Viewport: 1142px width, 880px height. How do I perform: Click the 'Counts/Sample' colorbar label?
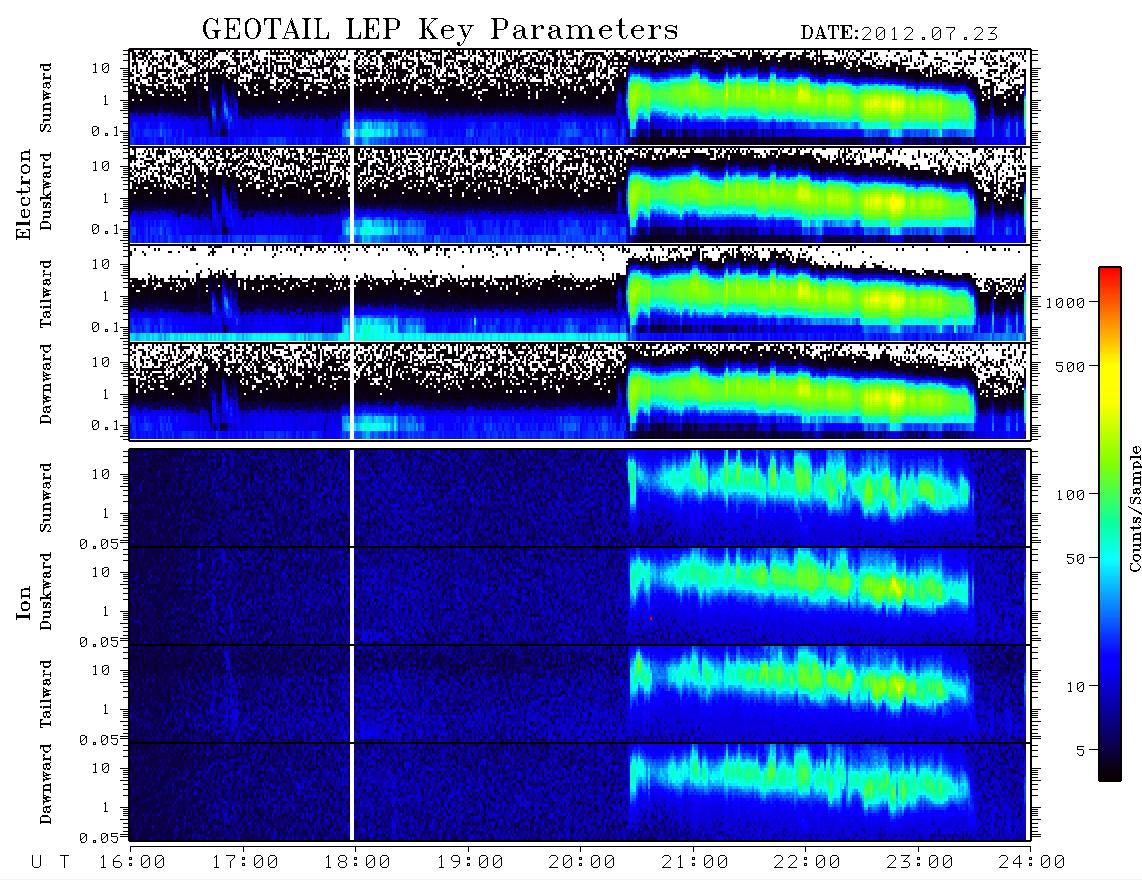tap(1135, 508)
